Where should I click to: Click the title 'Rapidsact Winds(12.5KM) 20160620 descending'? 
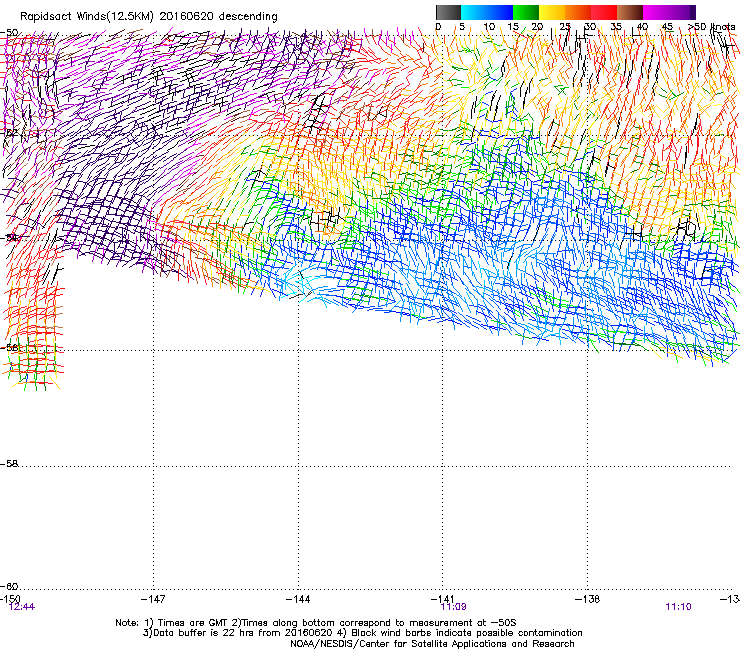(x=149, y=17)
